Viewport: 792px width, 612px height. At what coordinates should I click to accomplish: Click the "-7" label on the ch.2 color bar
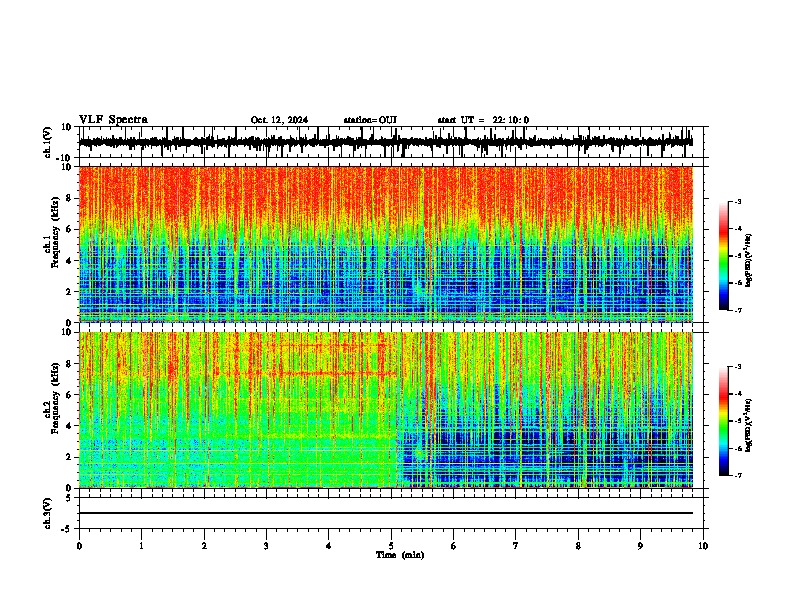coord(737,476)
